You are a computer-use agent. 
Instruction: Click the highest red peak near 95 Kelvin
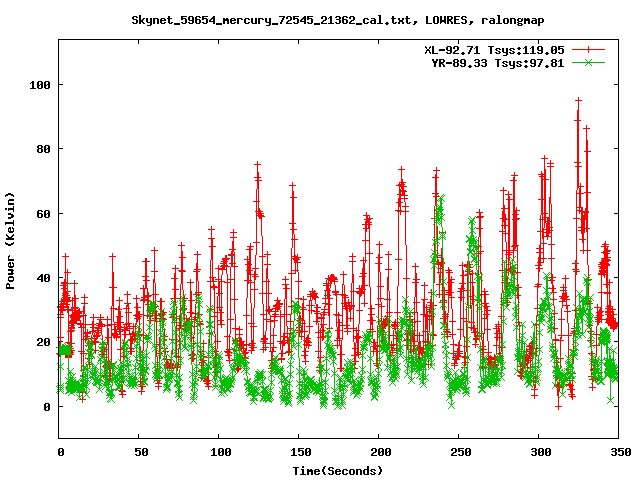tap(578, 100)
